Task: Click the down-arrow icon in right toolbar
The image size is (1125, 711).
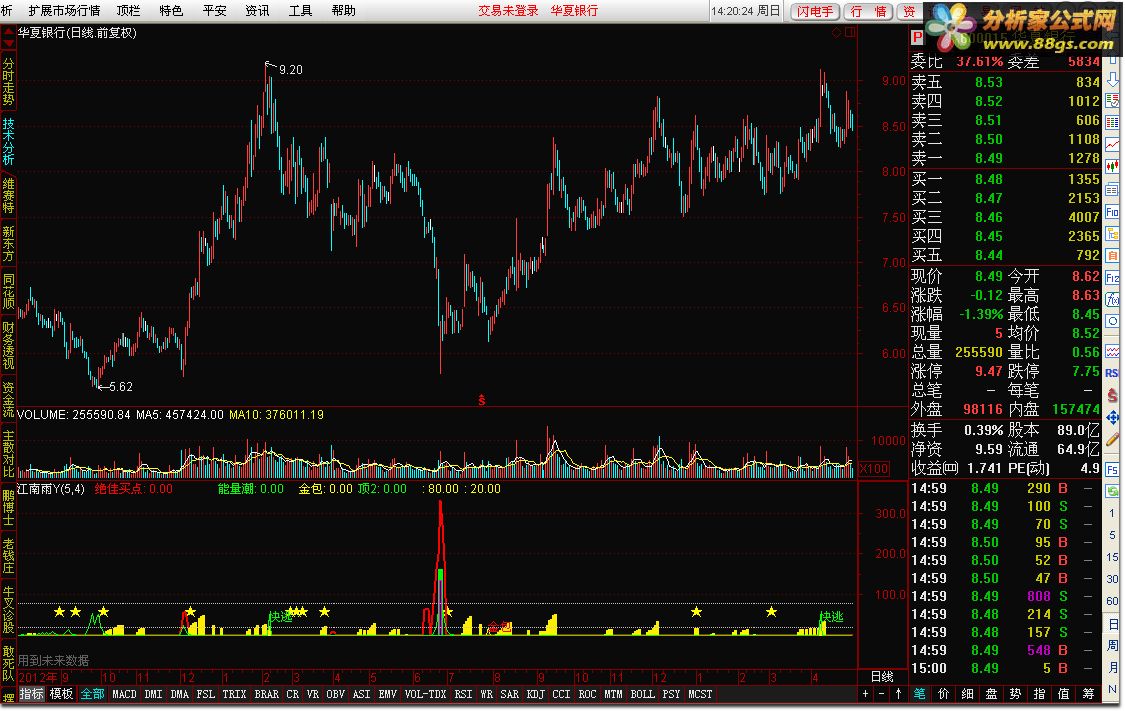Action: (1112, 80)
